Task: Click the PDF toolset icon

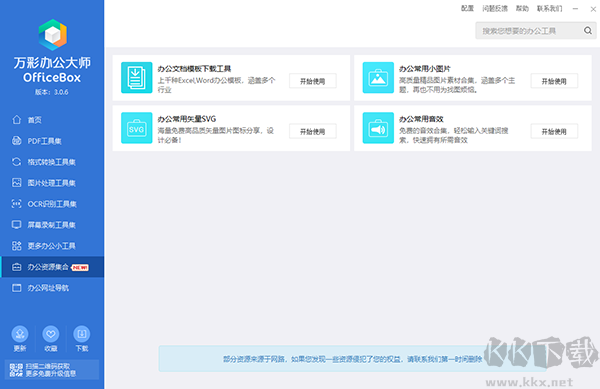Action: click(16, 141)
